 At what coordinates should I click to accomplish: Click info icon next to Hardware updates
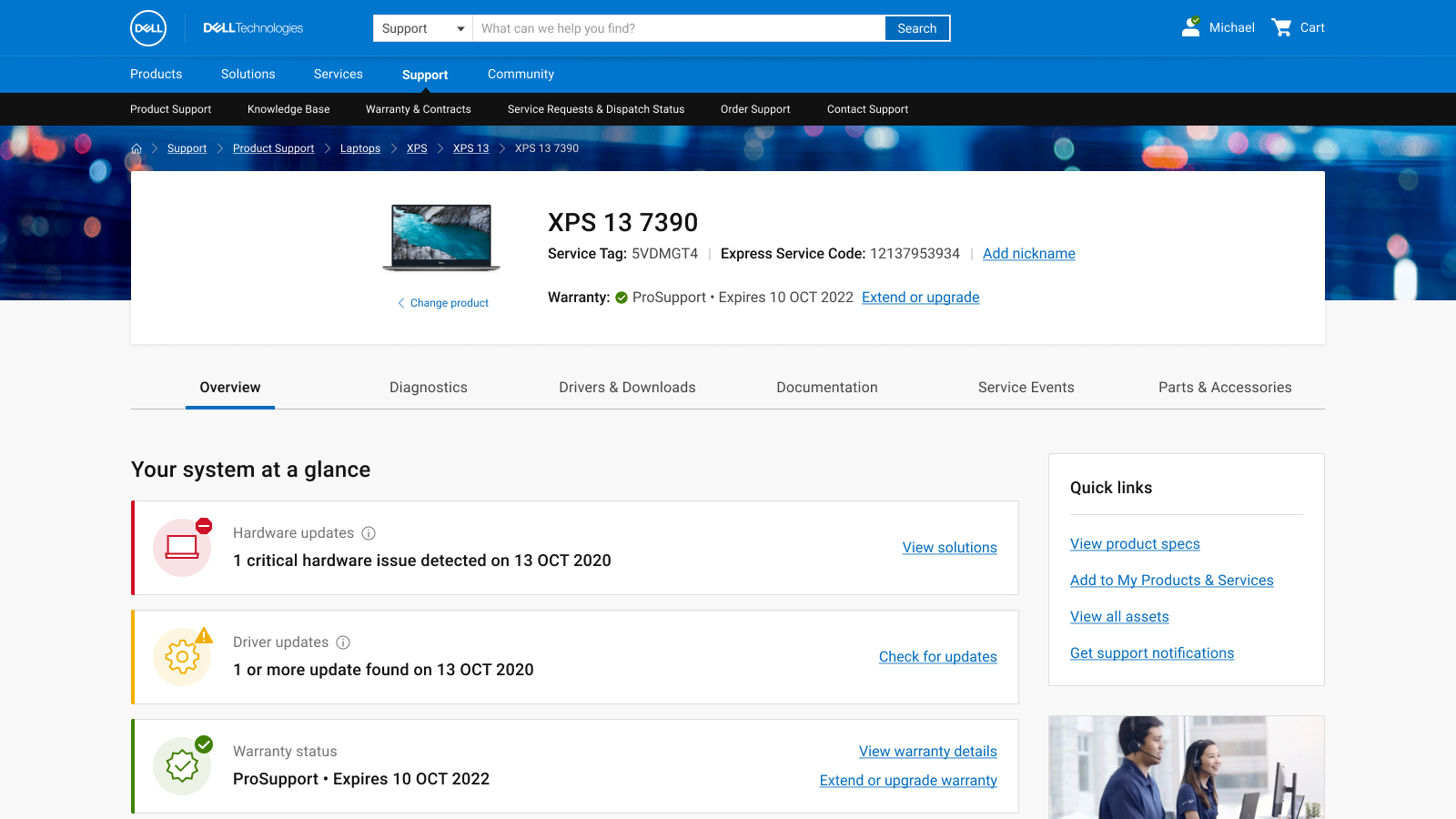point(369,533)
